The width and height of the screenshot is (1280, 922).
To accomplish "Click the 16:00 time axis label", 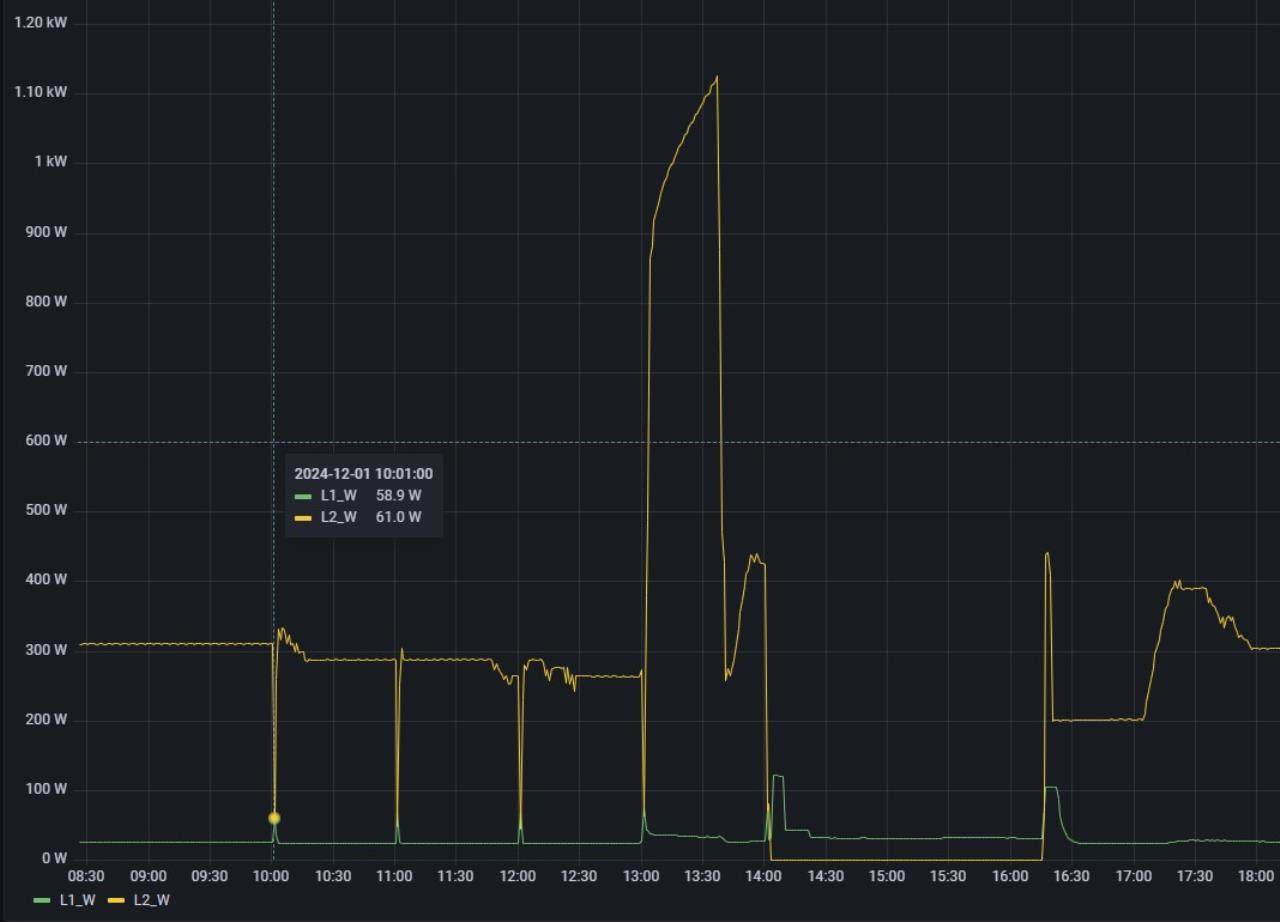I will [1010, 876].
